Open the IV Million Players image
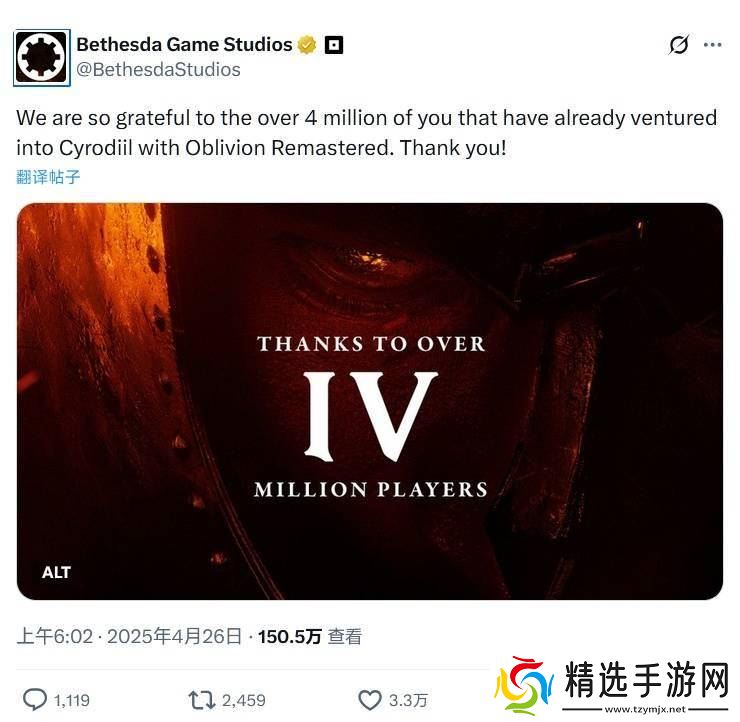 [x=370, y=401]
